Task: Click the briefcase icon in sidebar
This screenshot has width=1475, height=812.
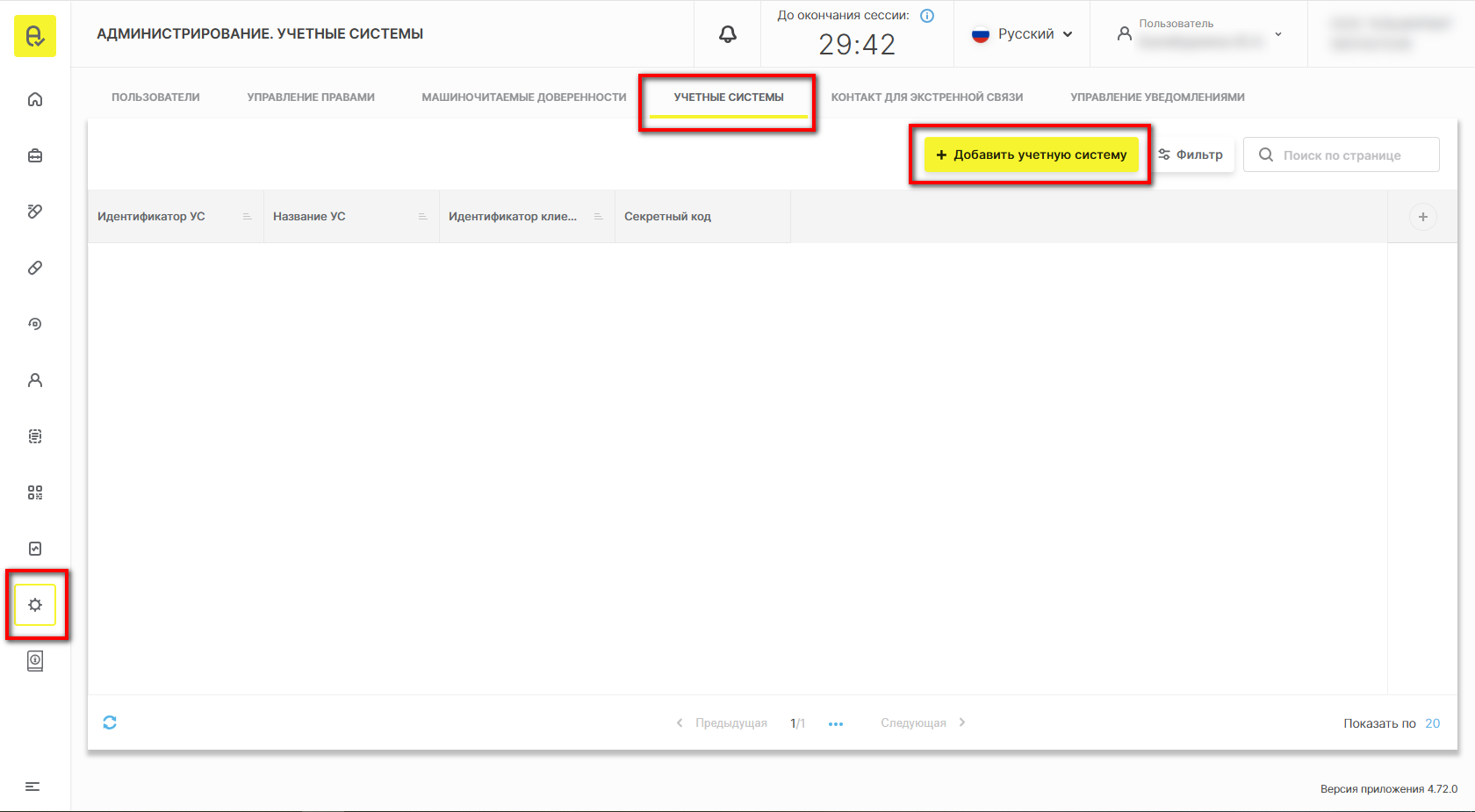Action: tap(35, 155)
